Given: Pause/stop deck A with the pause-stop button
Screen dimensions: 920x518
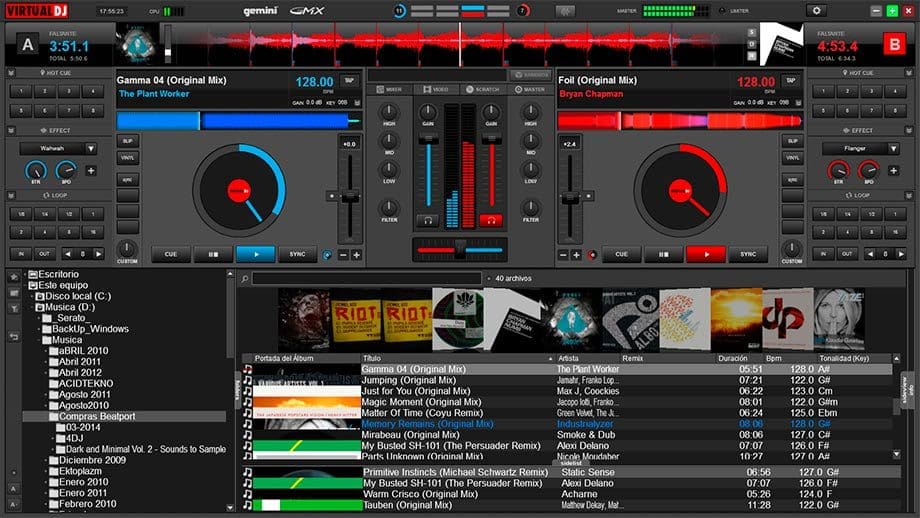Looking at the screenshot, I should pos(213,254).
